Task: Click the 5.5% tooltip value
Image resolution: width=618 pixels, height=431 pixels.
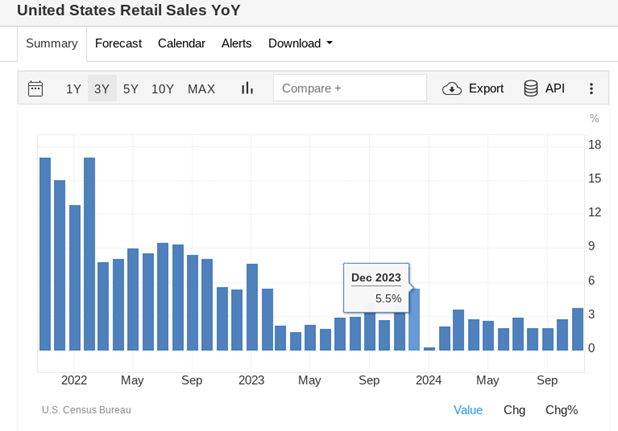Action: point(388,299)
